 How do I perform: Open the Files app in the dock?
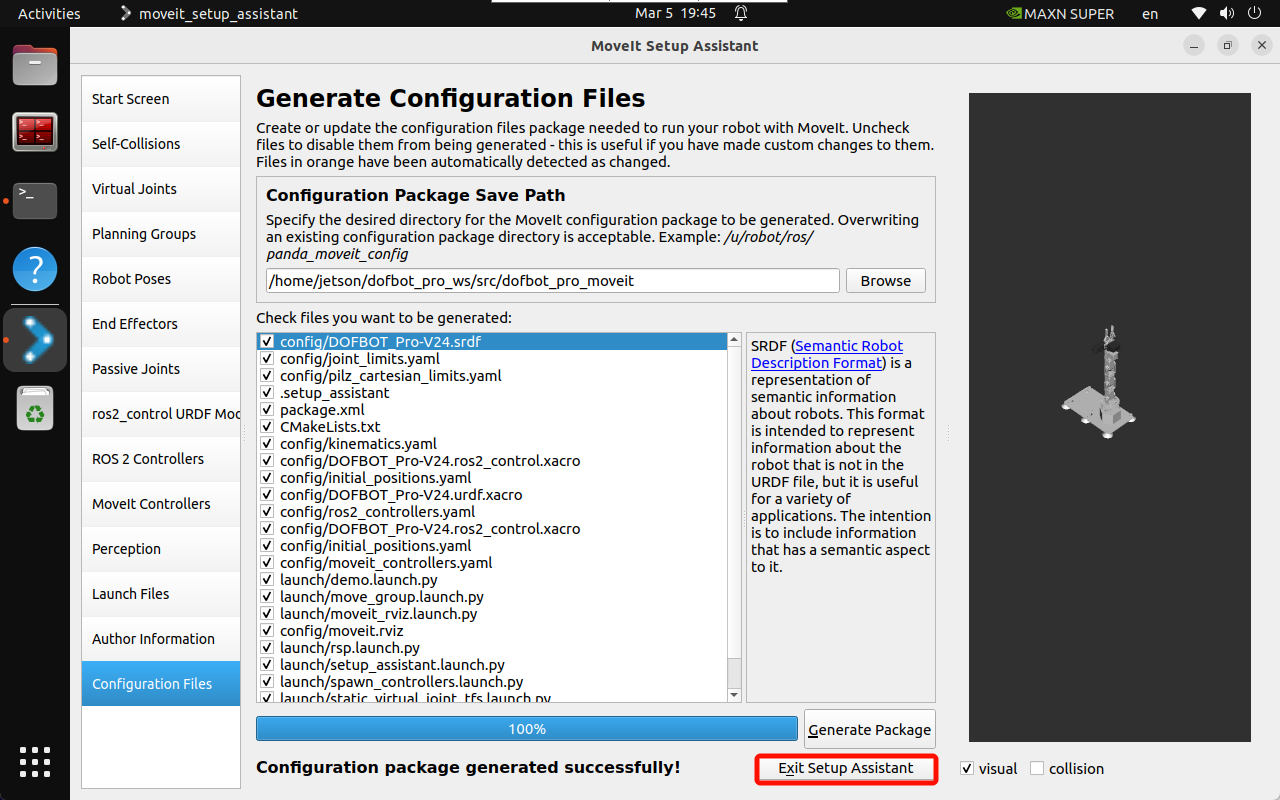point(35,65)
